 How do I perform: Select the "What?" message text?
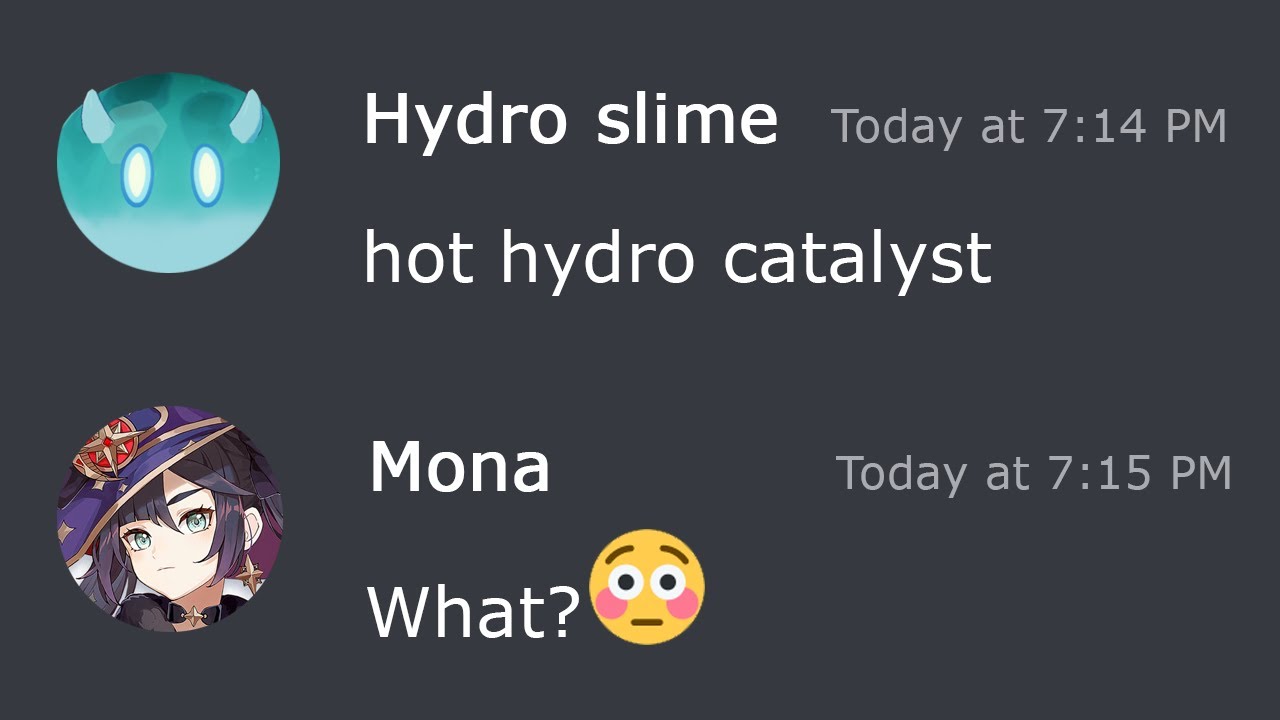(474, 610)
